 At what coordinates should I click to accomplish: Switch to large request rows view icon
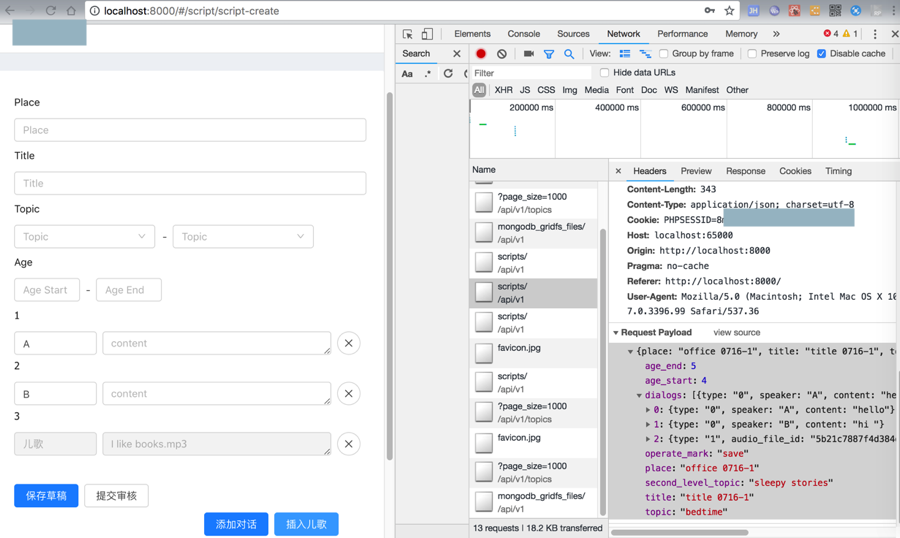pyautogui.click(x=624, y=53)
